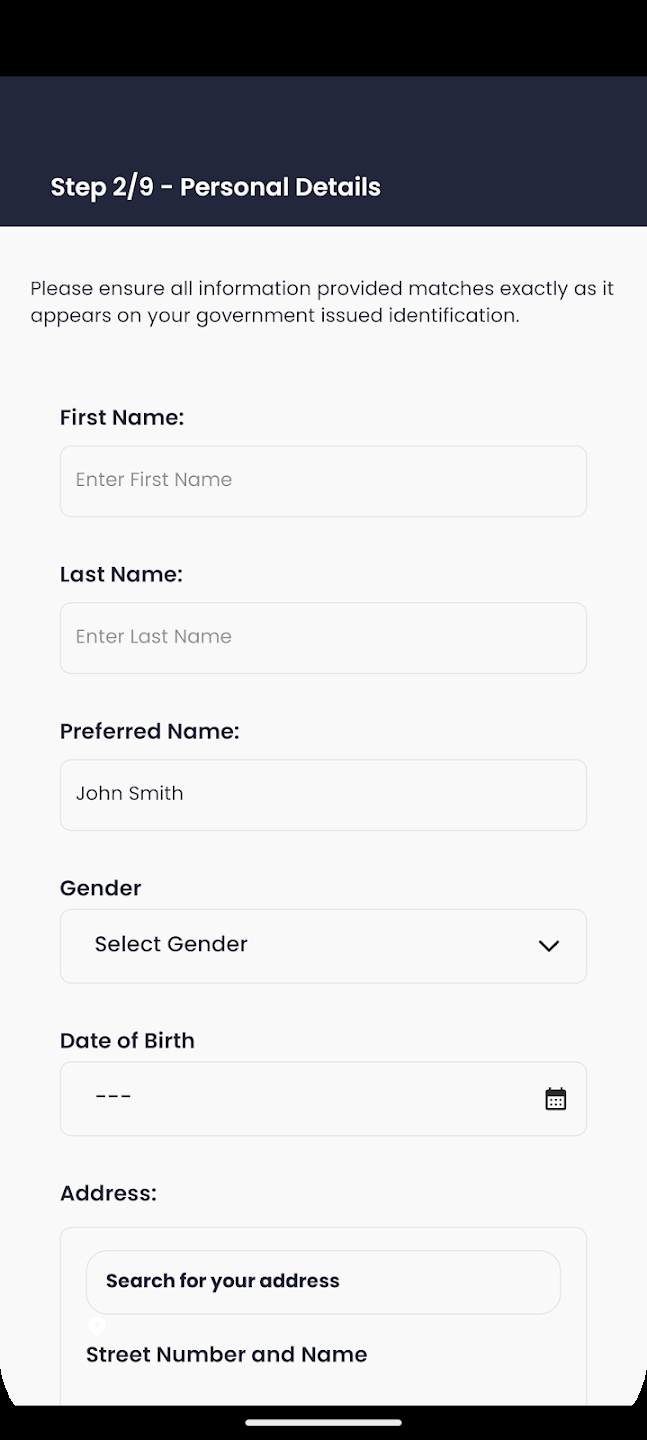Click the Address section label

[x=108, y=1193]
